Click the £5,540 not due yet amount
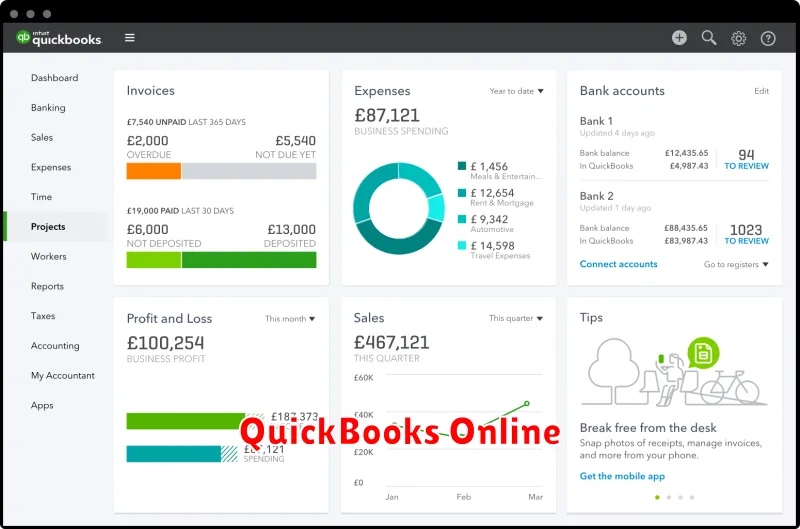The image size is (800, 529). click(x=295, y=141)
